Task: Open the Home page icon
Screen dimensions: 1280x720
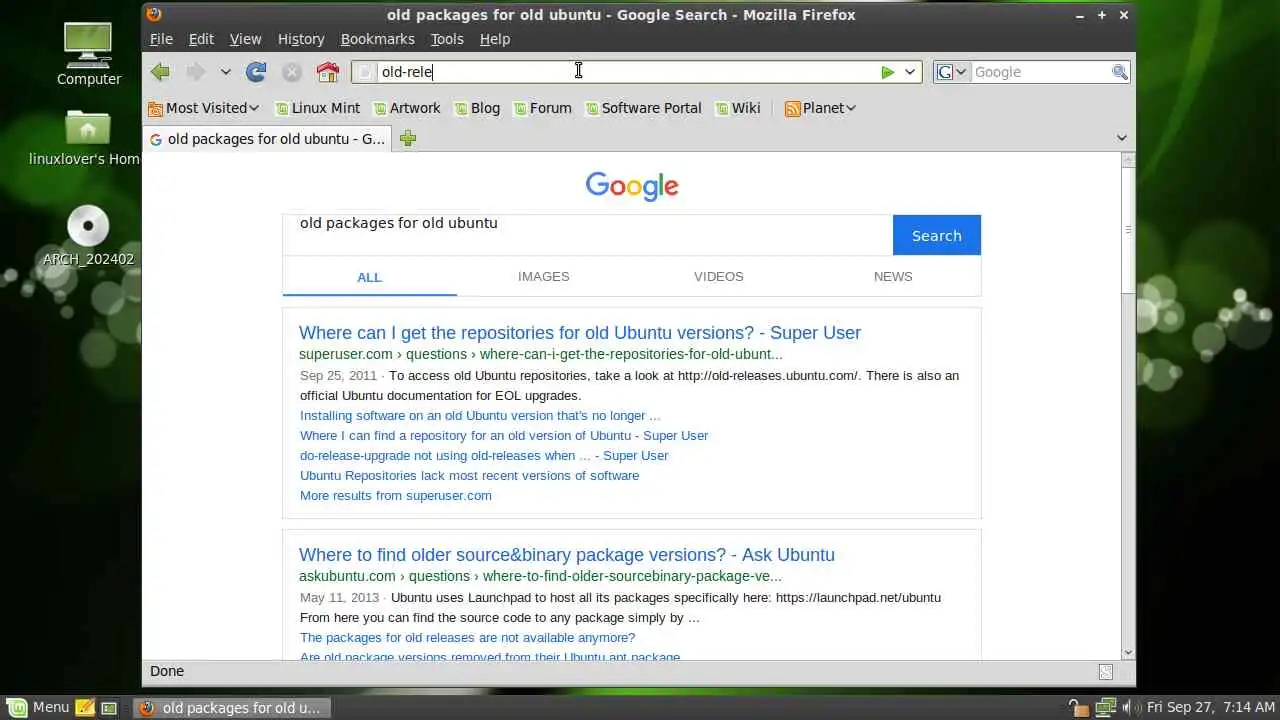Action: pyautogui.click(x=328, y=72)
